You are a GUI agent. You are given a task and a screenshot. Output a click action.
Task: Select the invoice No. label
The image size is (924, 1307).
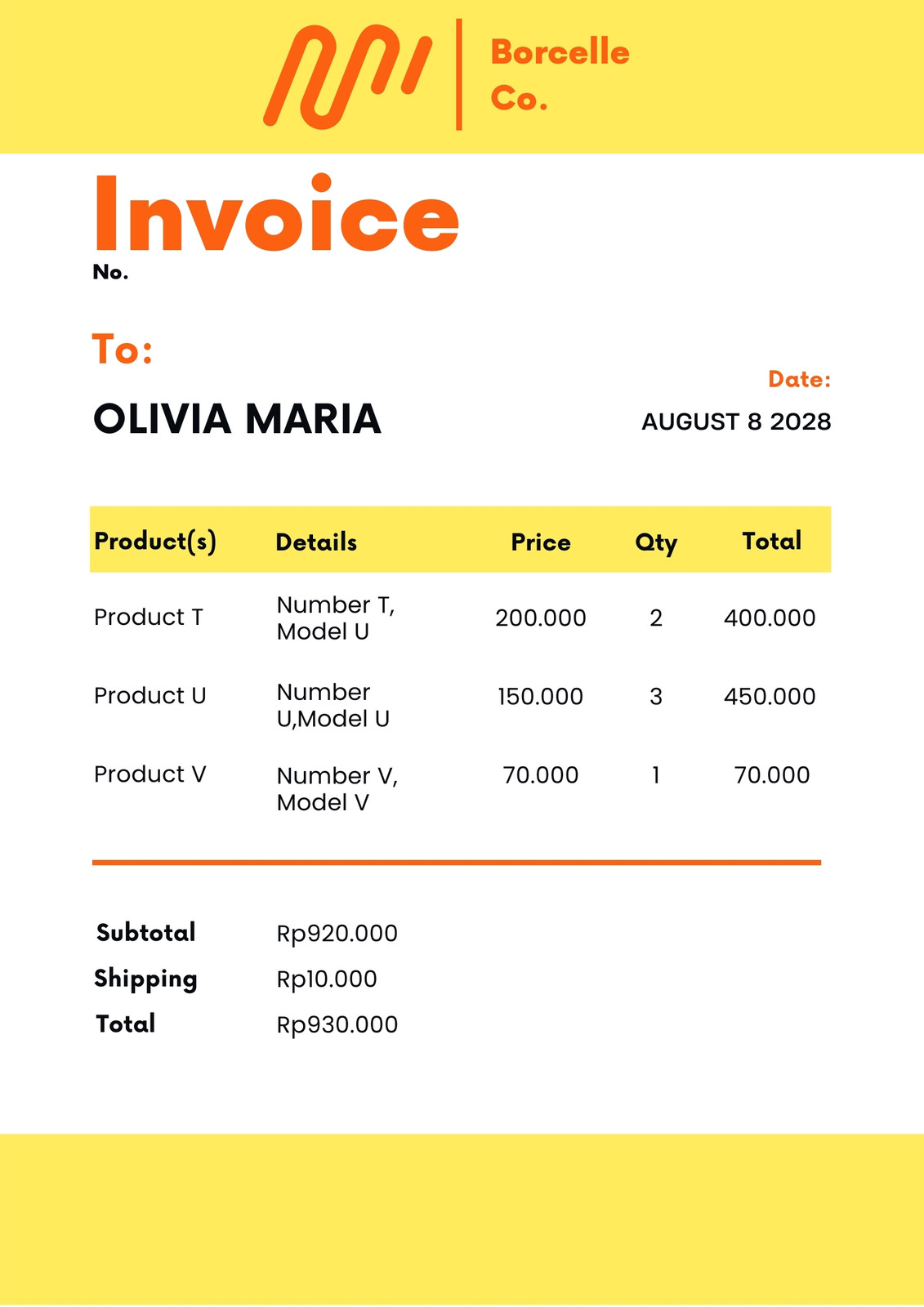click(x=110, y=272)
